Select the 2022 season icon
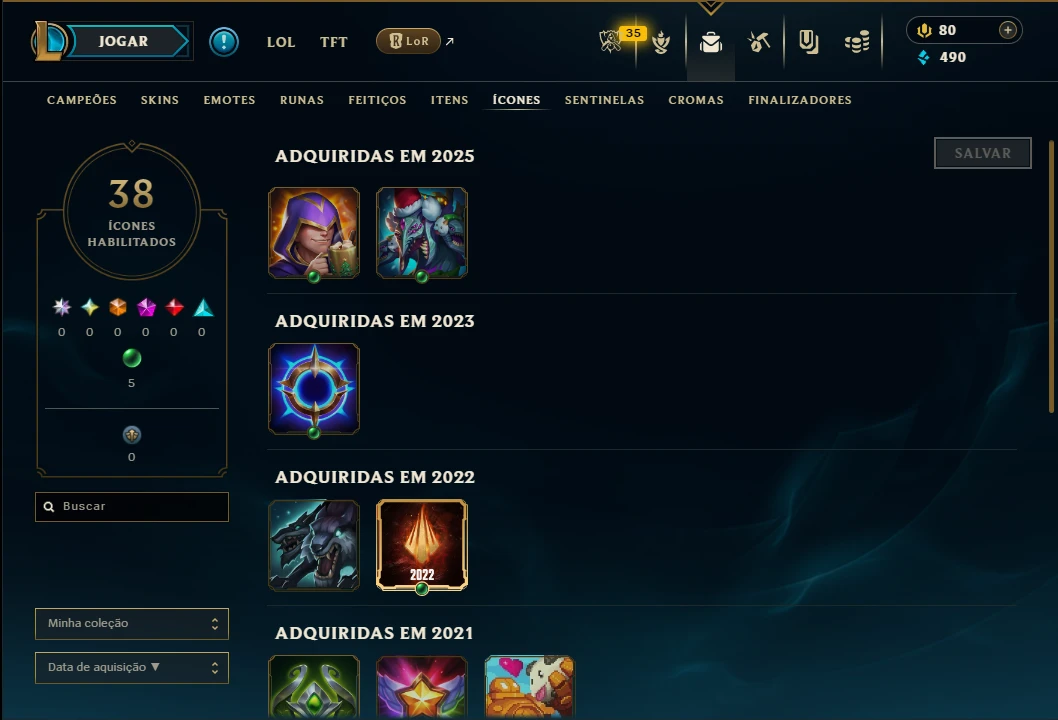 tap(422, 545)
